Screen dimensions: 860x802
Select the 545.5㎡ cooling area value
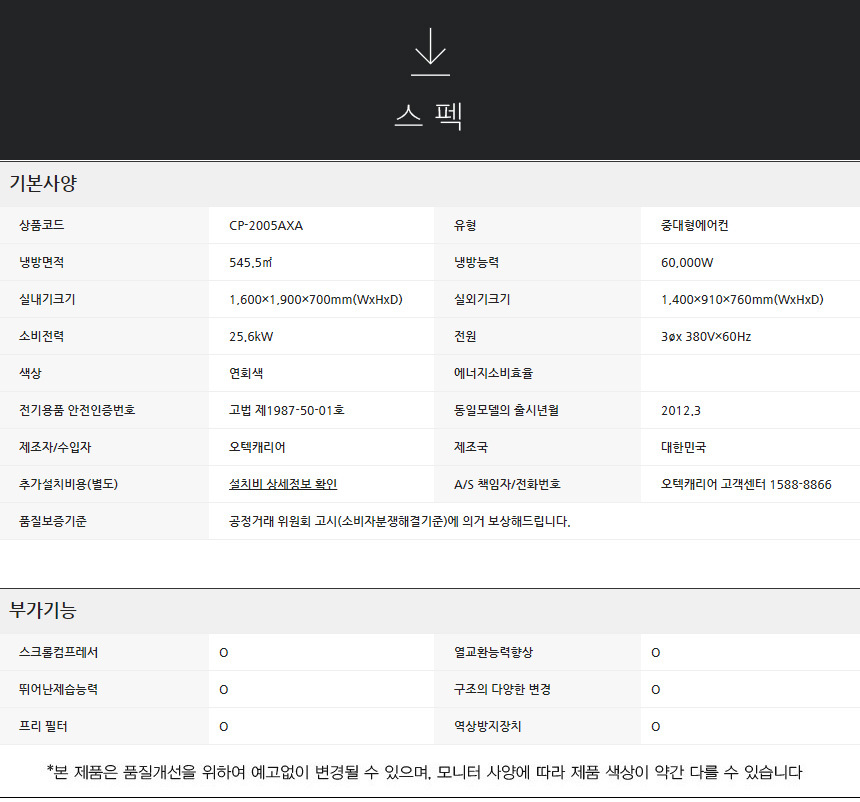(251, 263)
